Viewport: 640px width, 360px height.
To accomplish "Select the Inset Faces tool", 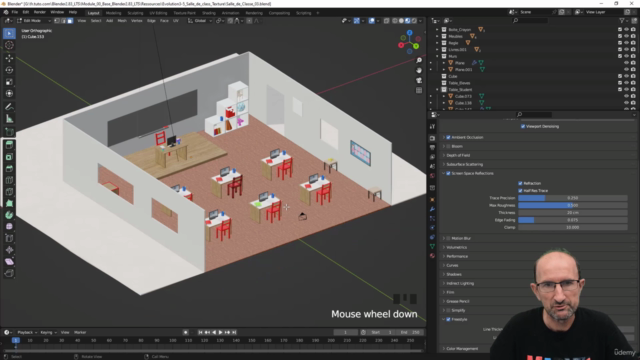I will tap(9, 157).
